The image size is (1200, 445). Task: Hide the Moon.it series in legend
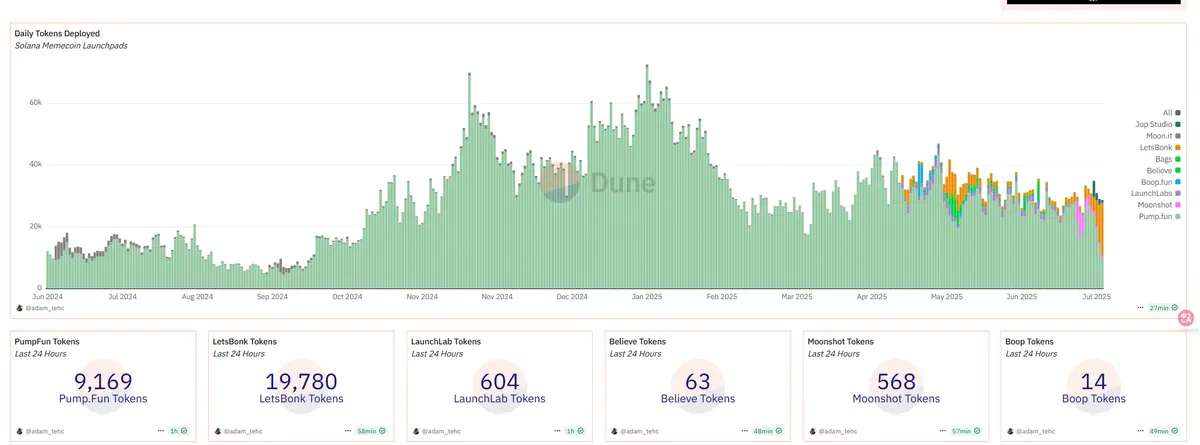click(1161, 135)
